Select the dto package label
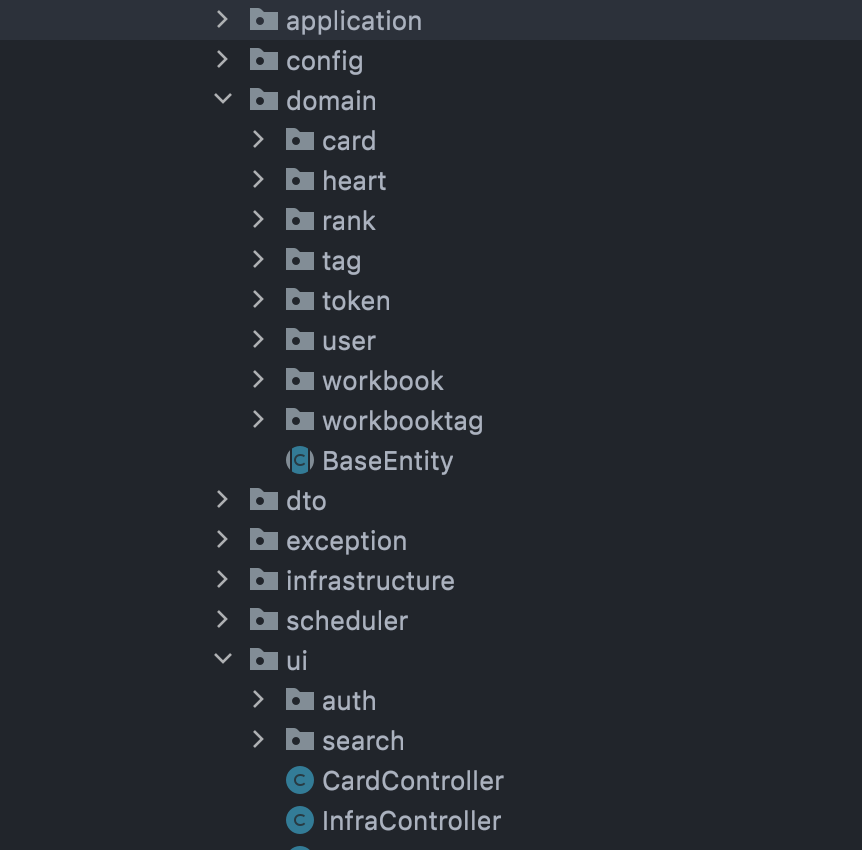 (306, 501)
